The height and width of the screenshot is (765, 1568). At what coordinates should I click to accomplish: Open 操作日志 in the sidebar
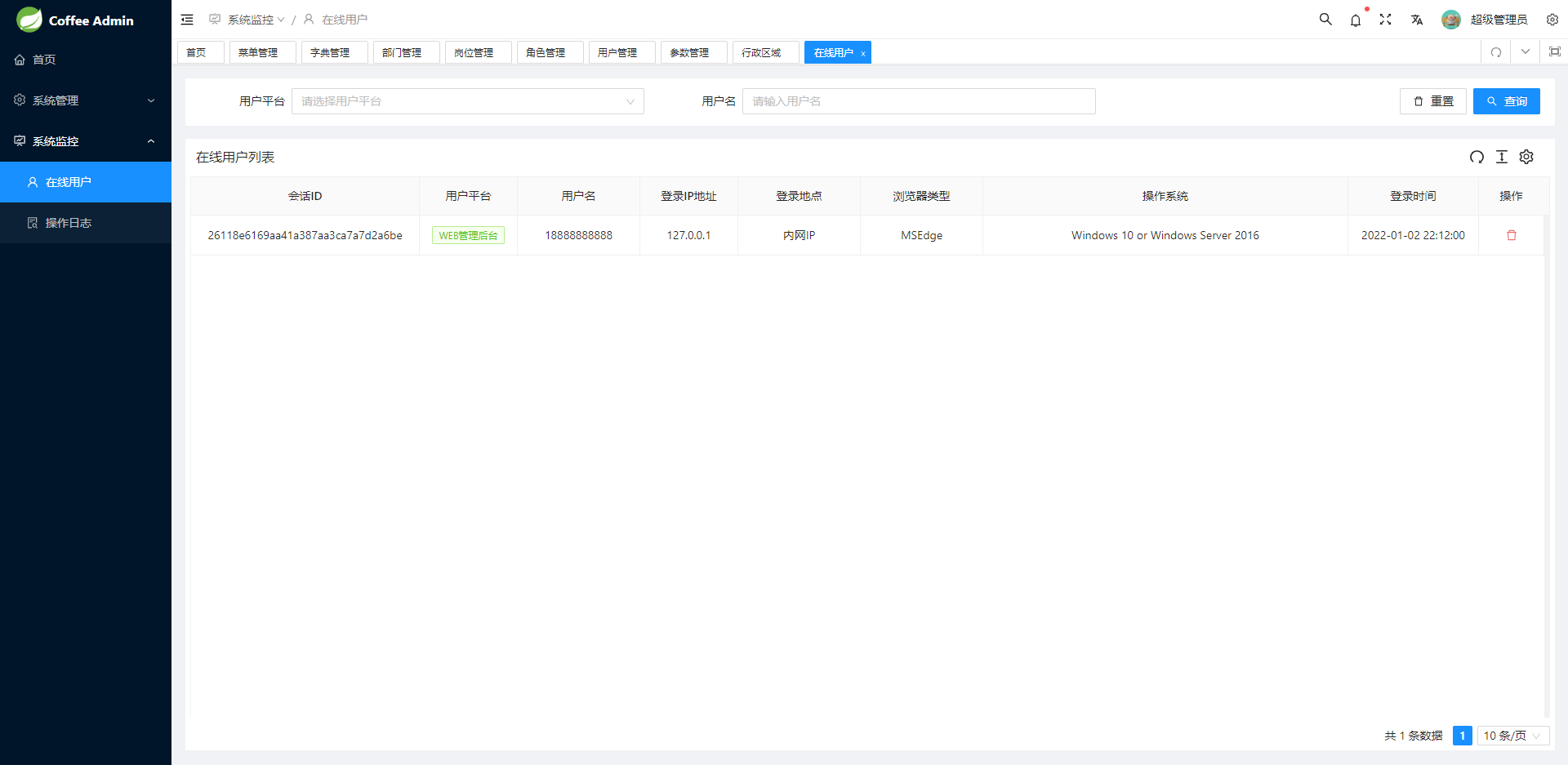coord(69,223)
